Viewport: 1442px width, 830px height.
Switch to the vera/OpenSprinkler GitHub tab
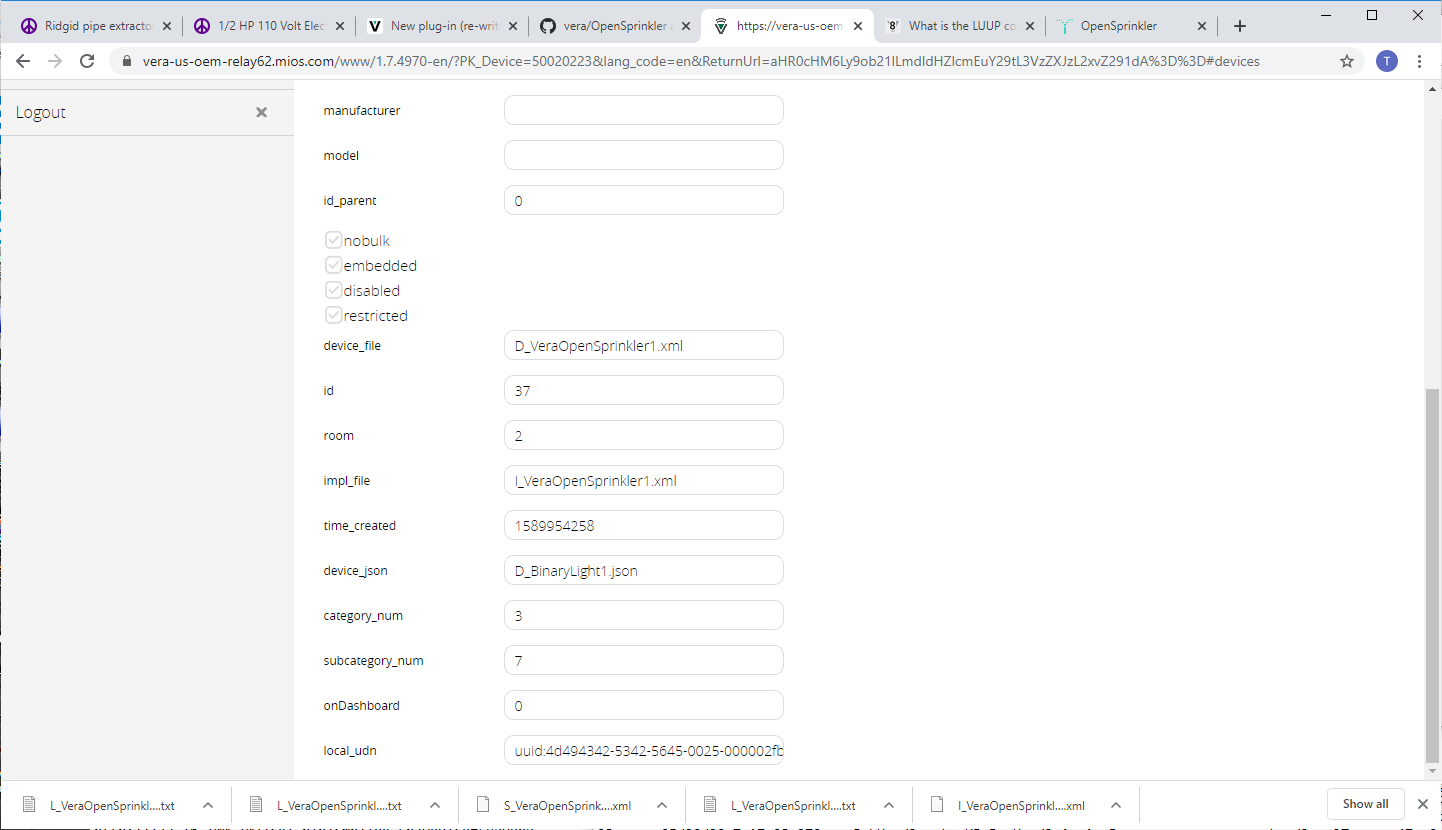click(610, 26)
